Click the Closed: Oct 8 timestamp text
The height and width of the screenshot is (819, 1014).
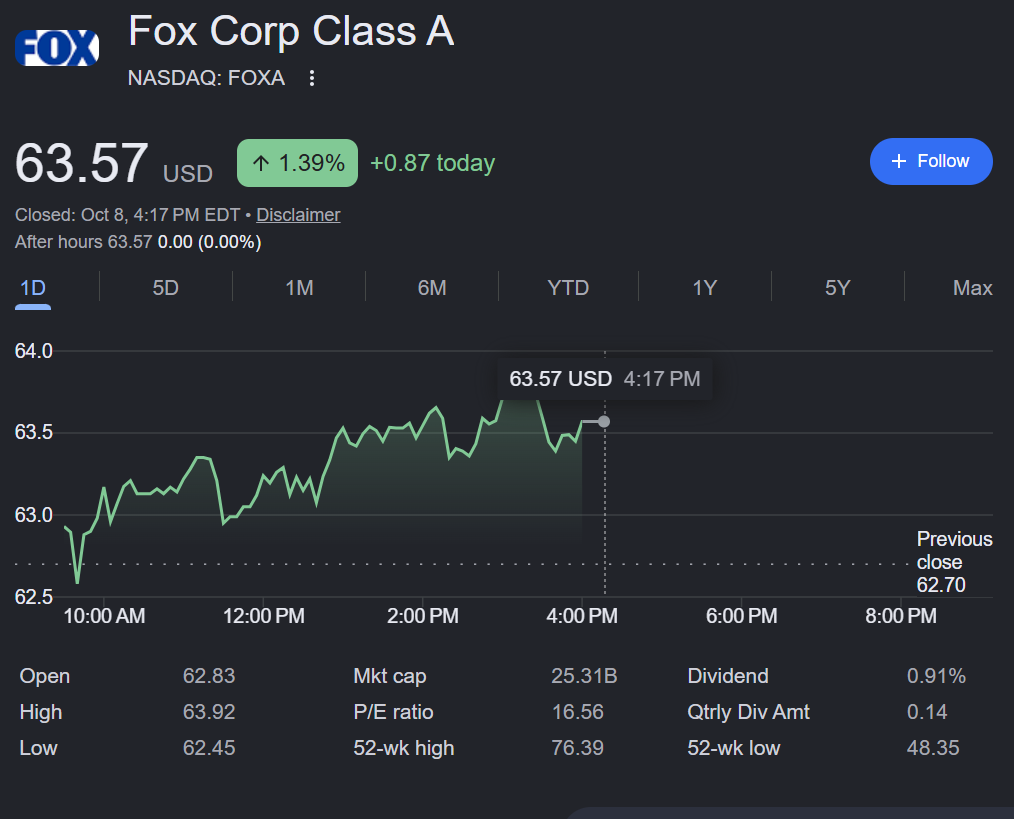tap(127, 215)
